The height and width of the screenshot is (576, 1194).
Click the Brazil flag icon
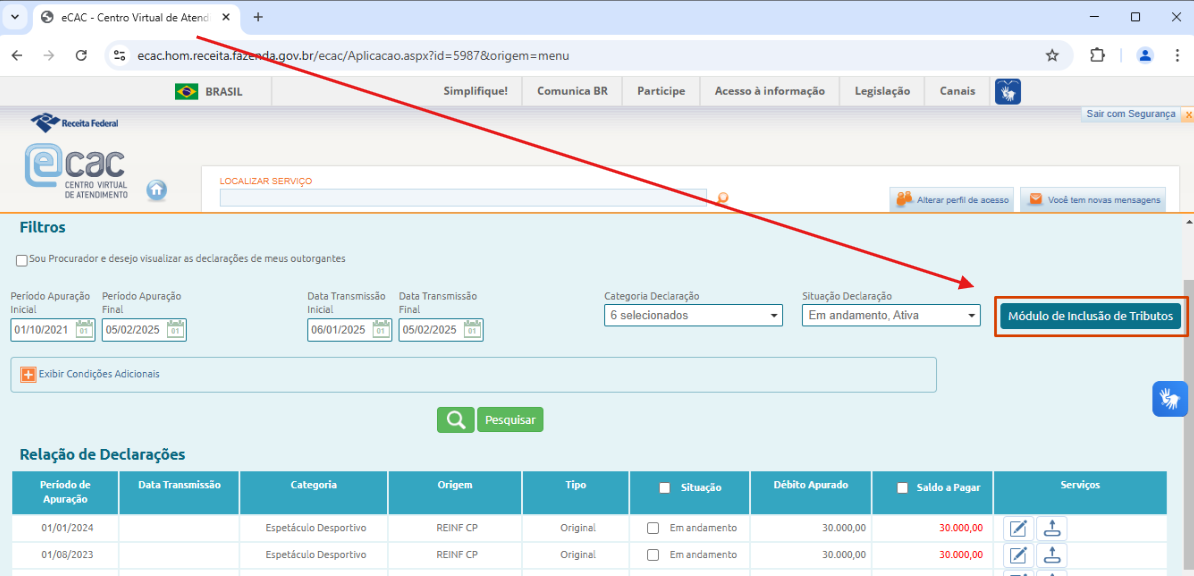(186, 91)
